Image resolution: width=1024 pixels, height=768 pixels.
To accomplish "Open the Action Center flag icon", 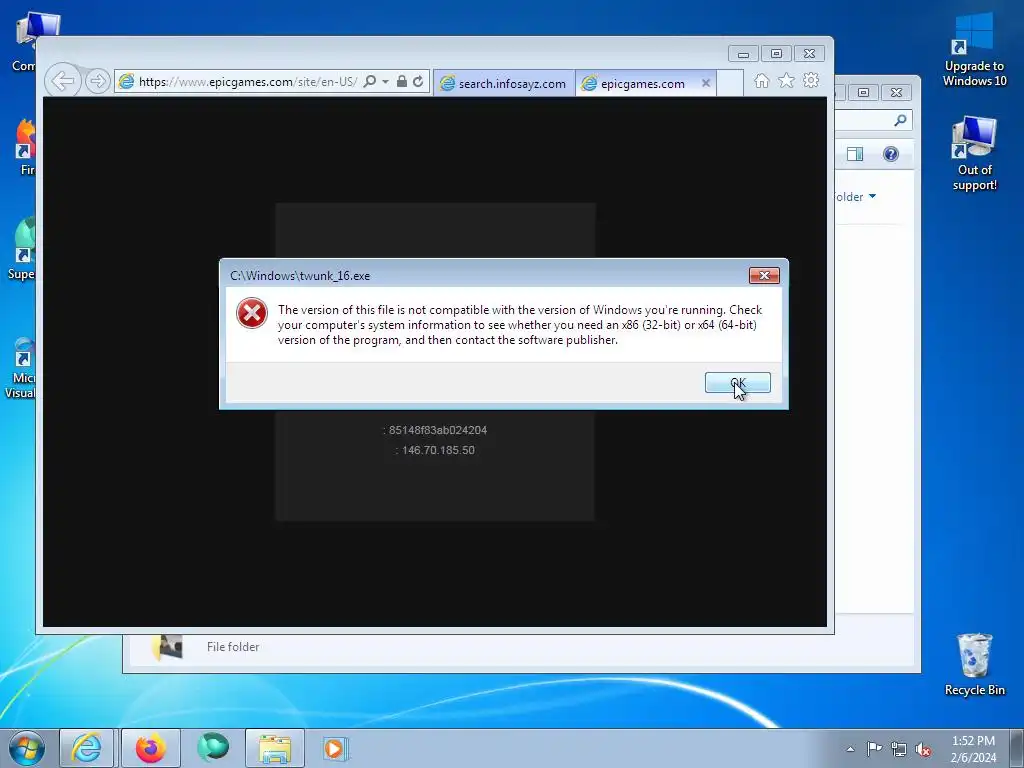I will pos(874,749).
